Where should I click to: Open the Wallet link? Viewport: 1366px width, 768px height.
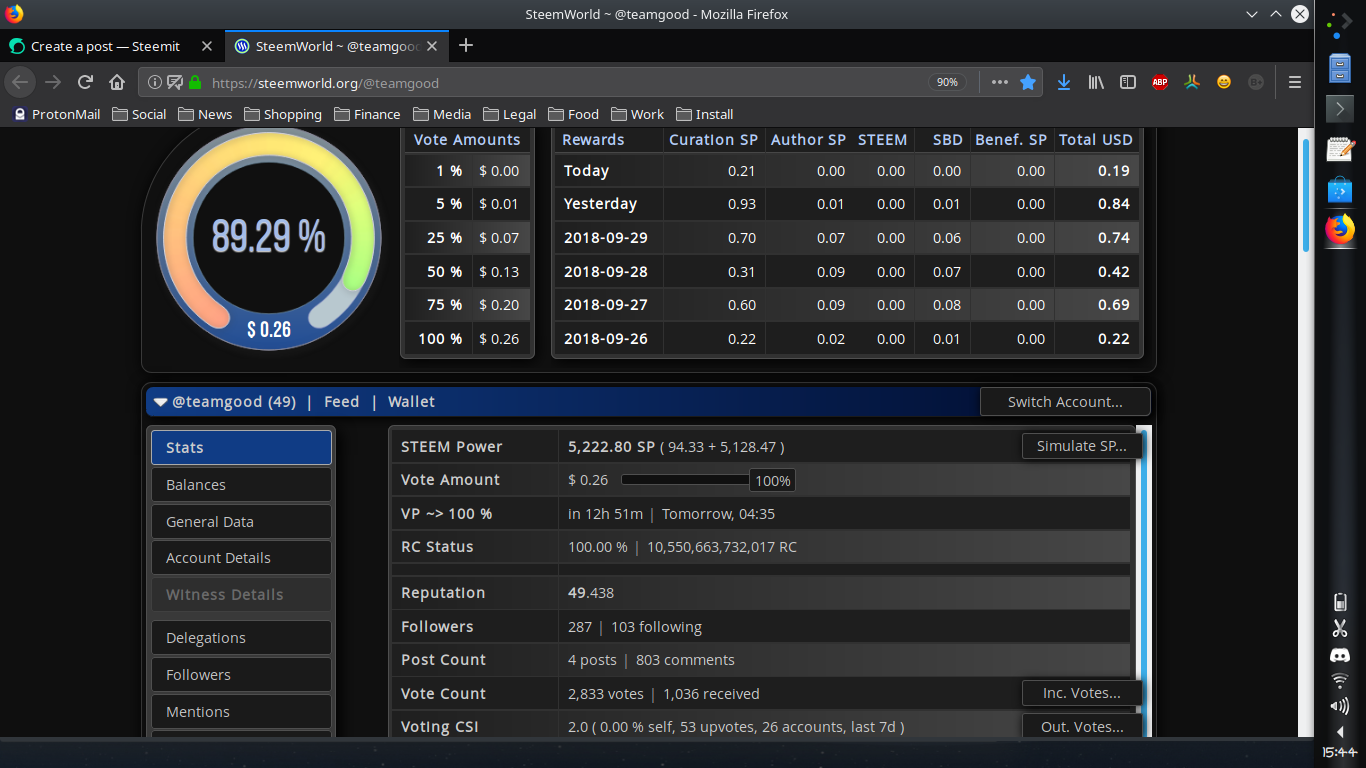coord(411,402)
